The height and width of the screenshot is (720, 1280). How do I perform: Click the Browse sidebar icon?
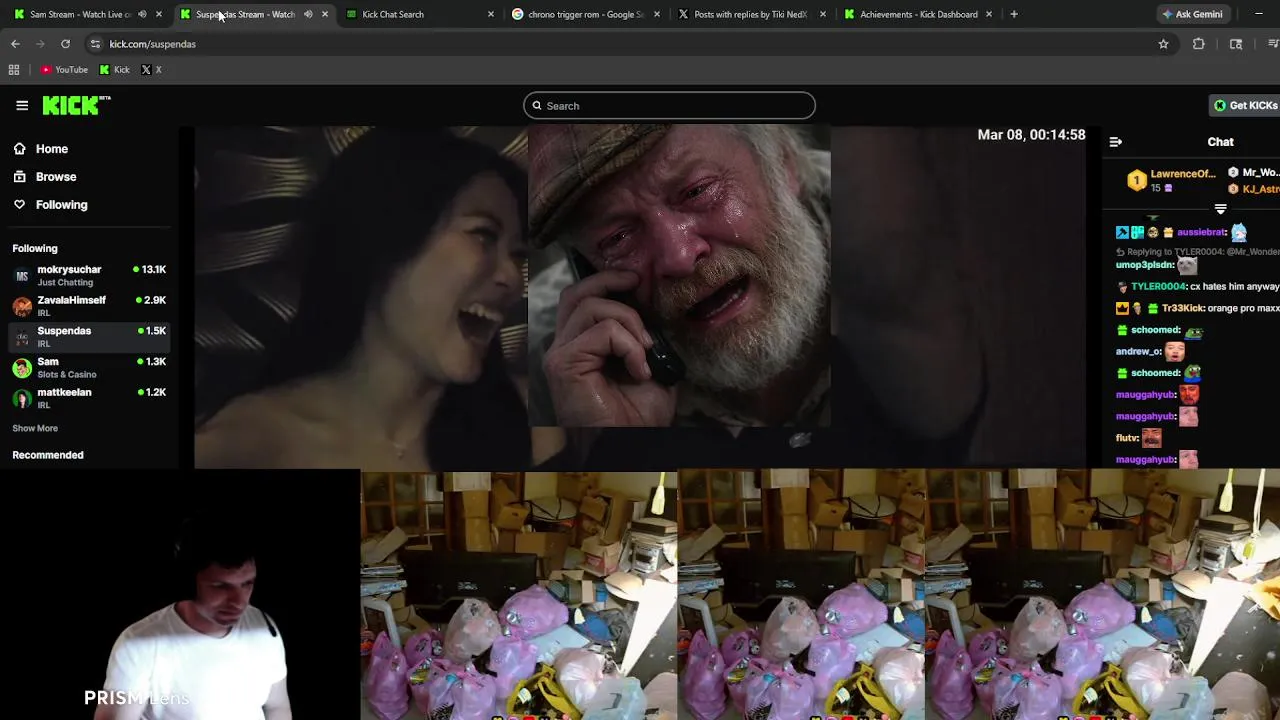[x=19, y=177]
